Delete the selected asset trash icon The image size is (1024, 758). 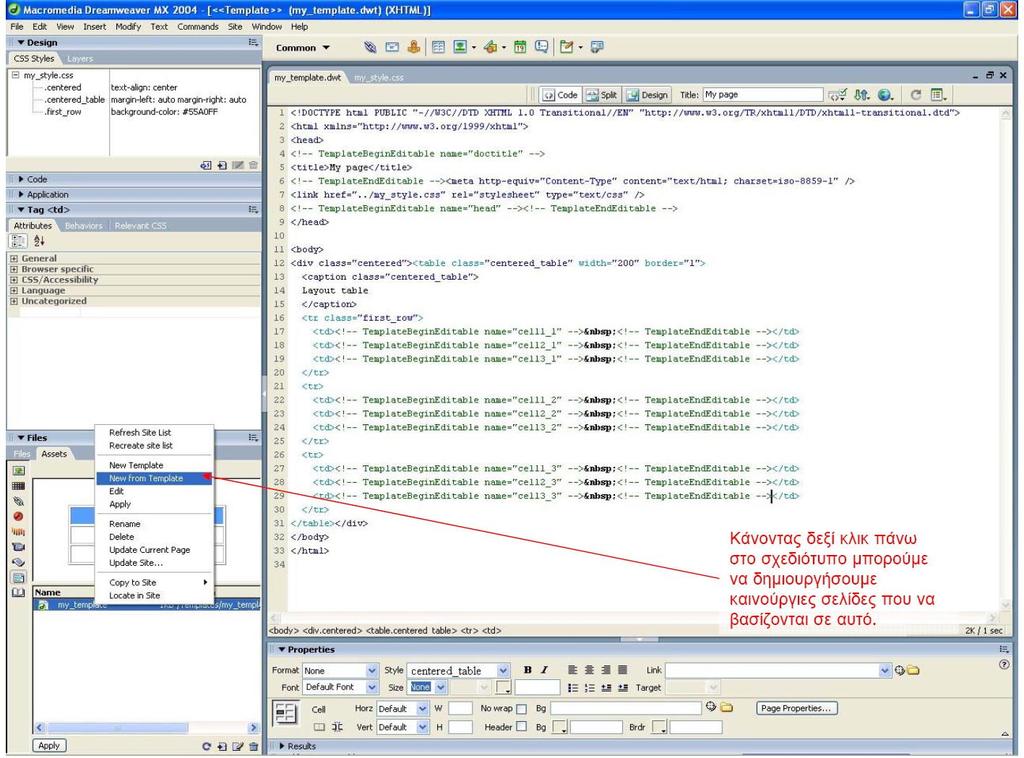253,746
